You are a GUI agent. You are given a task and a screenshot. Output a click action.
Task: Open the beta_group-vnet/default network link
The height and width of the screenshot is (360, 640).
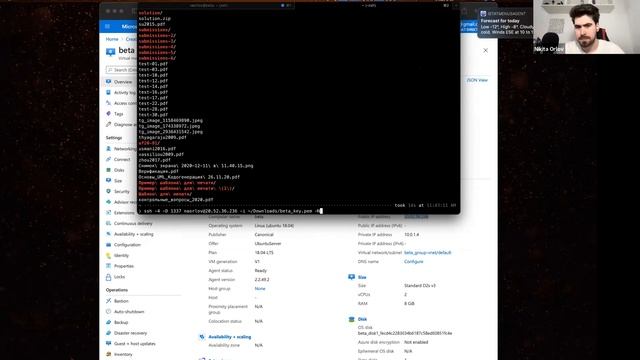click(x=428, y=253)
